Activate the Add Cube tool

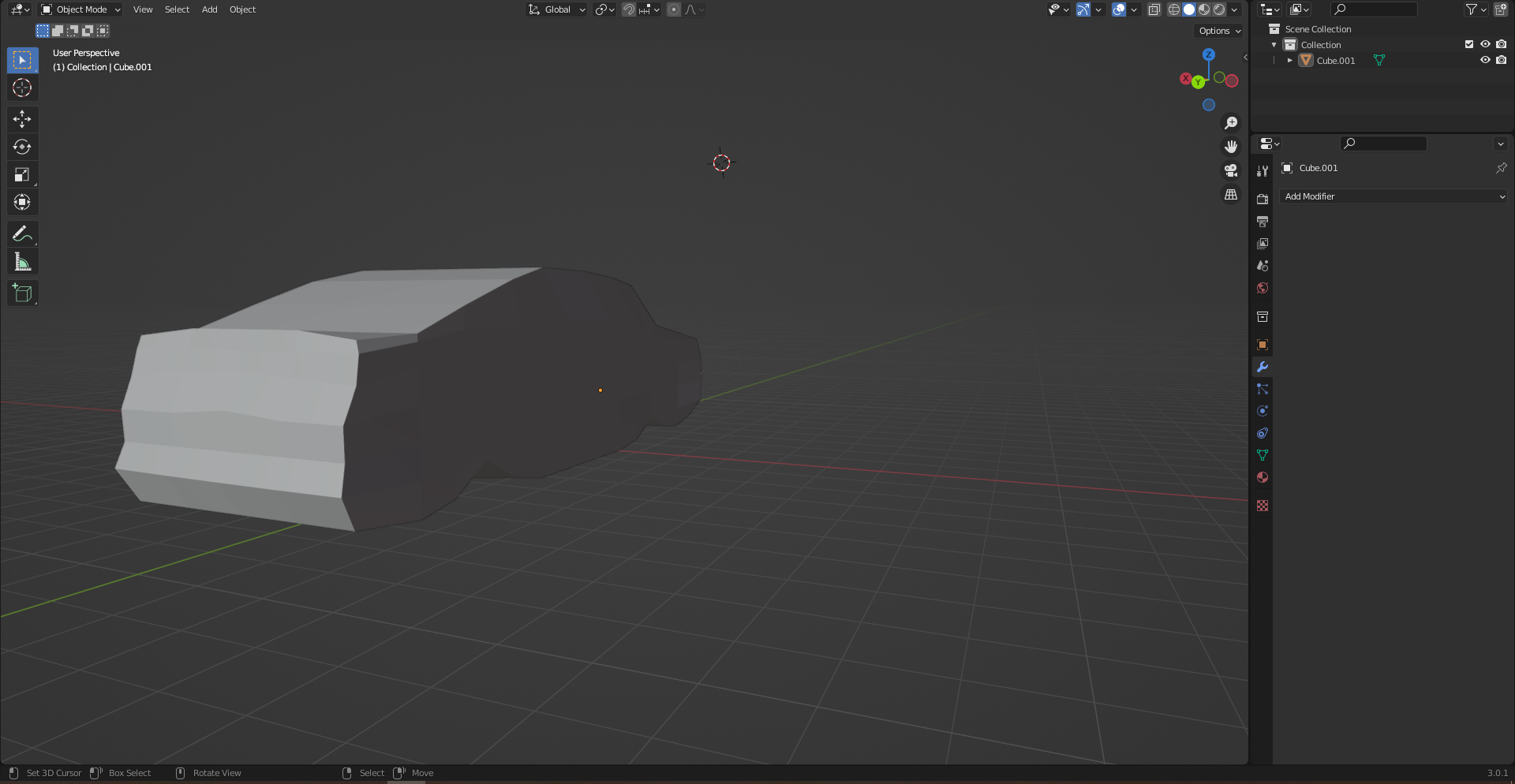22,293
